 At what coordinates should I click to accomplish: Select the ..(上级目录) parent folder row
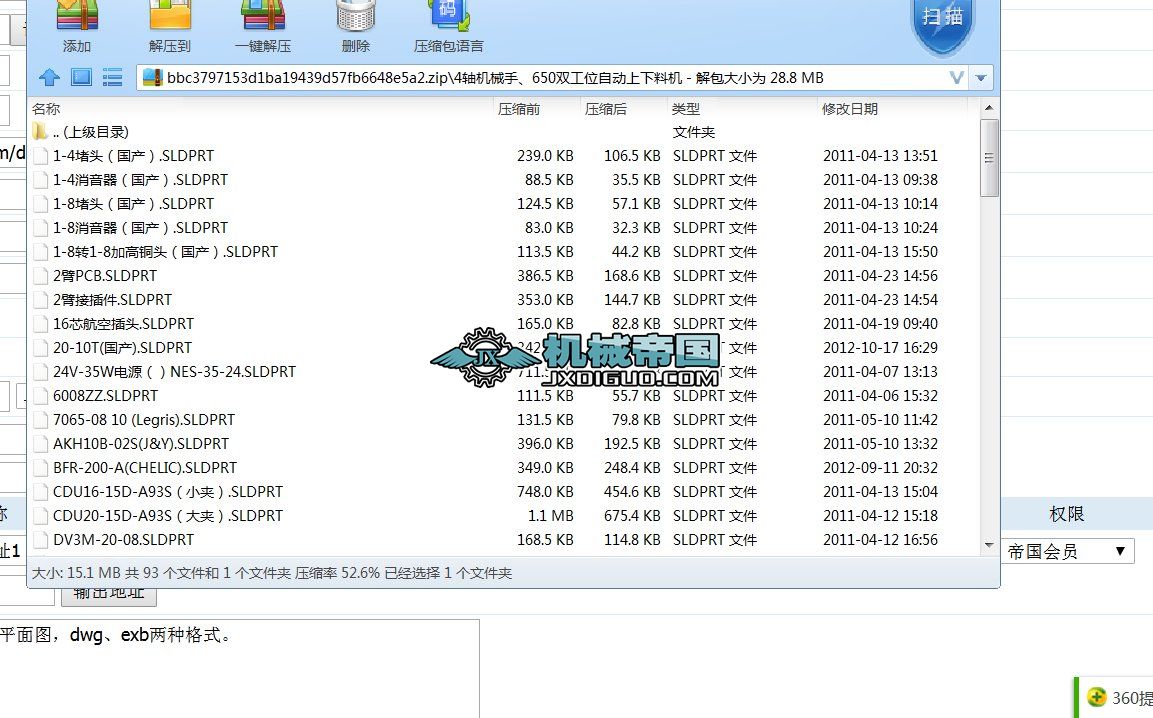pyautogui.click(x=504, y=132)
